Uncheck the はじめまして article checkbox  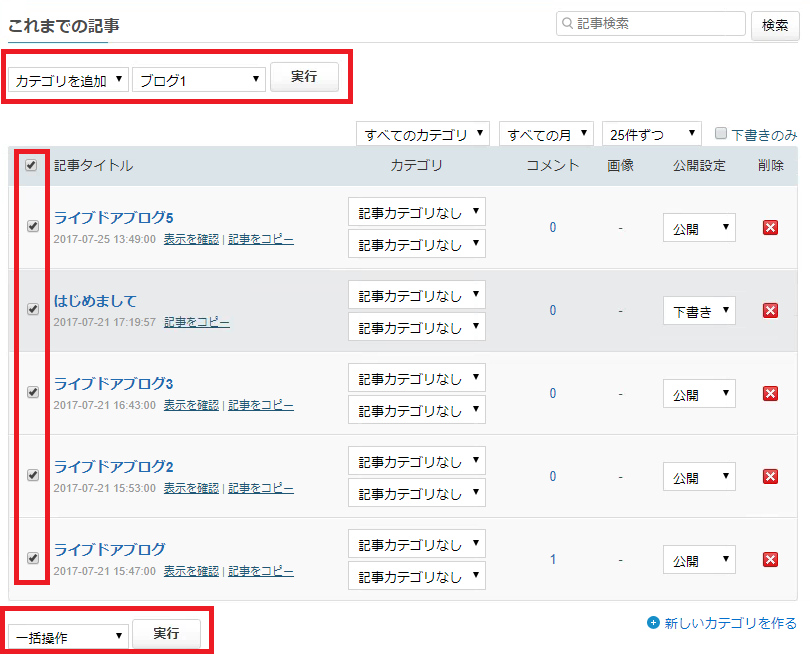32,309
